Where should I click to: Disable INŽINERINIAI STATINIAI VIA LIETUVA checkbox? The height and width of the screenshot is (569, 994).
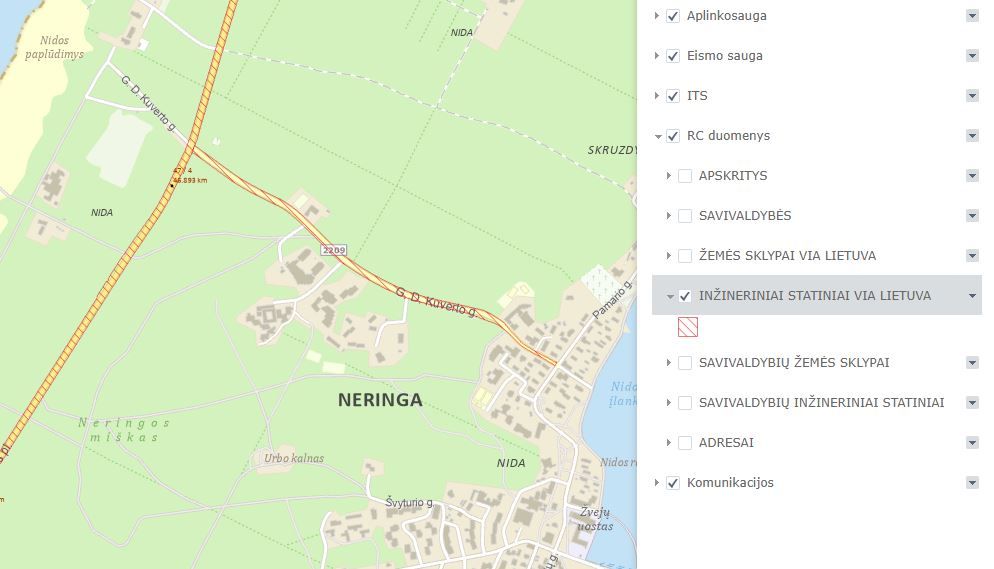[x=685, y=296]
